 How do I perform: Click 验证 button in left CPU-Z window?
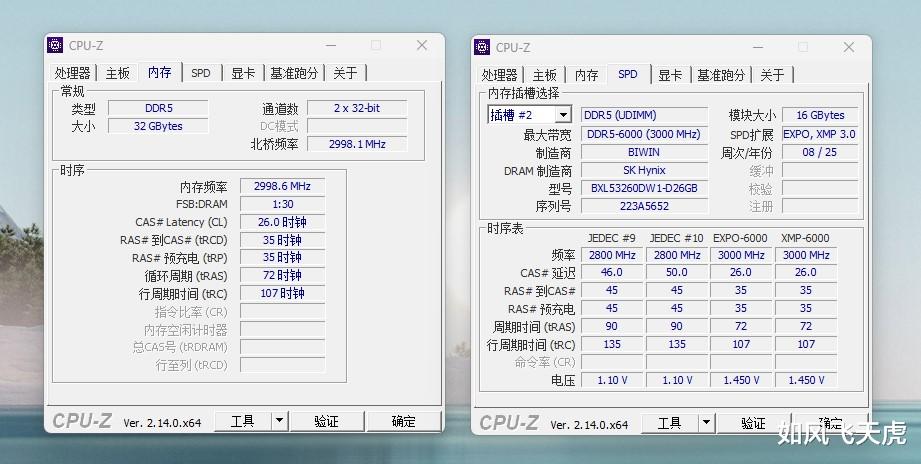[327, 421]
